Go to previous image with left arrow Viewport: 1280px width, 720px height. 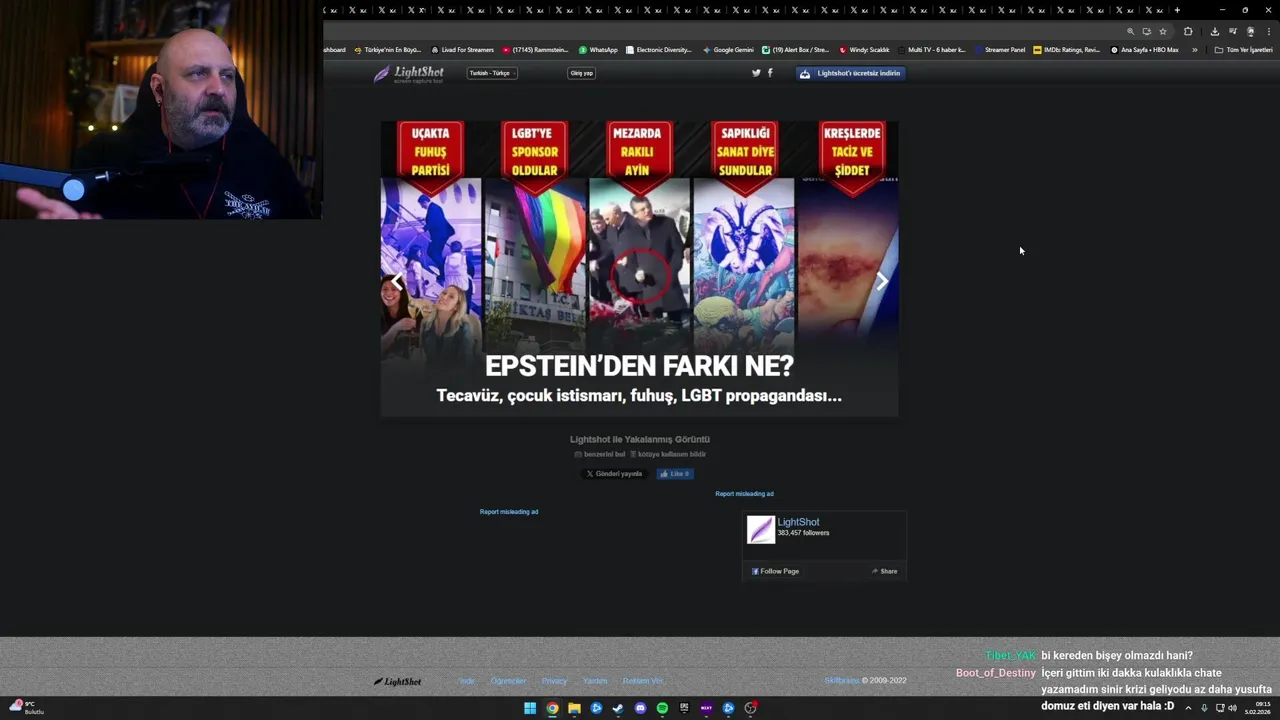pyautogui.click(x=397, y=282)
